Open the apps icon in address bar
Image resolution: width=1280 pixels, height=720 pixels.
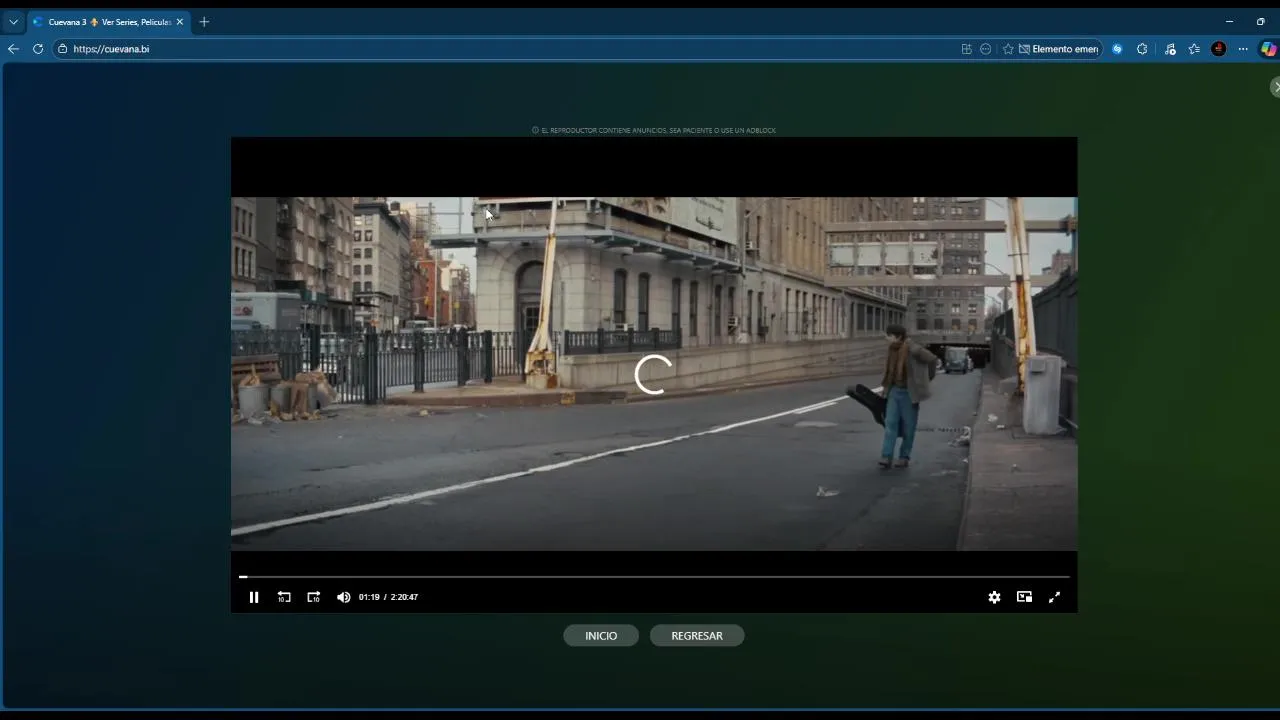[966, 49]
